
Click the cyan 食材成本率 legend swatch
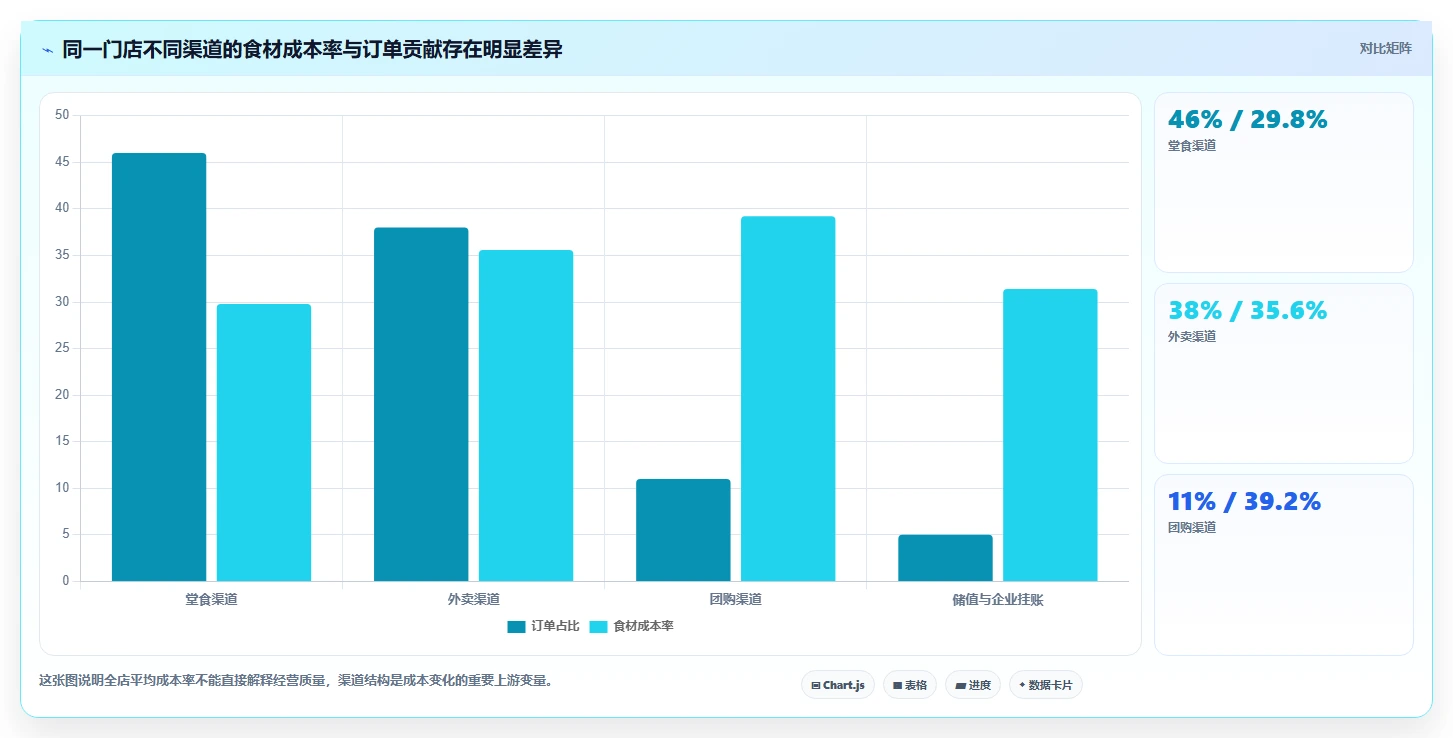click(x=598, y=627)
